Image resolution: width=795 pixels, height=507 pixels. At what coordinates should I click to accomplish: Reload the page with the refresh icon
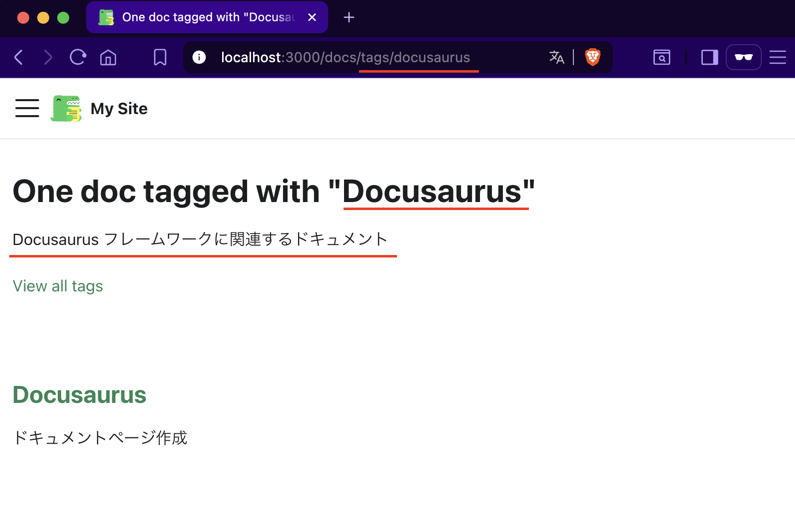78,57
